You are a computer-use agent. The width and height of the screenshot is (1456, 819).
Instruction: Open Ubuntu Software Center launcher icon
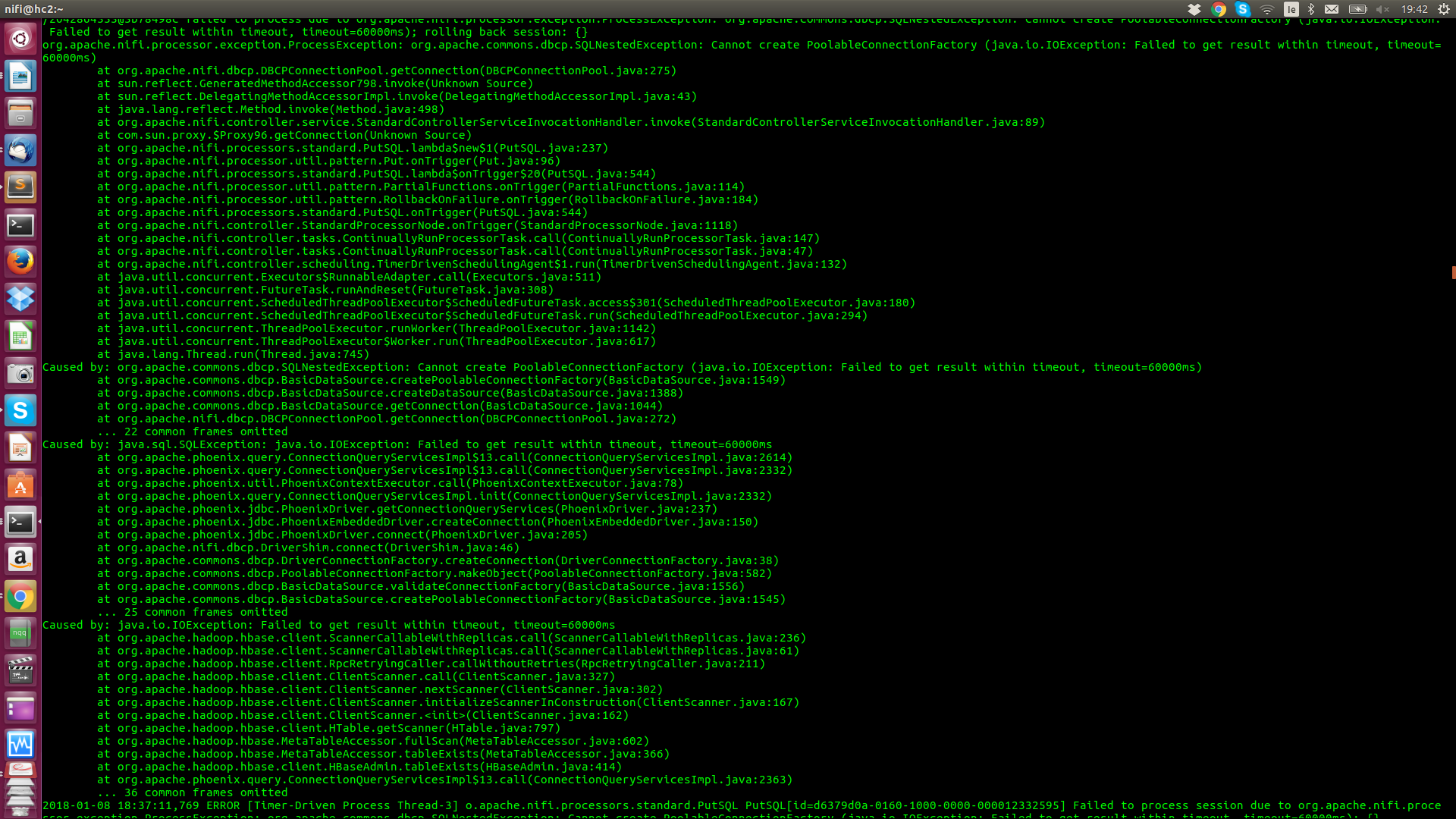click(20, 485)
